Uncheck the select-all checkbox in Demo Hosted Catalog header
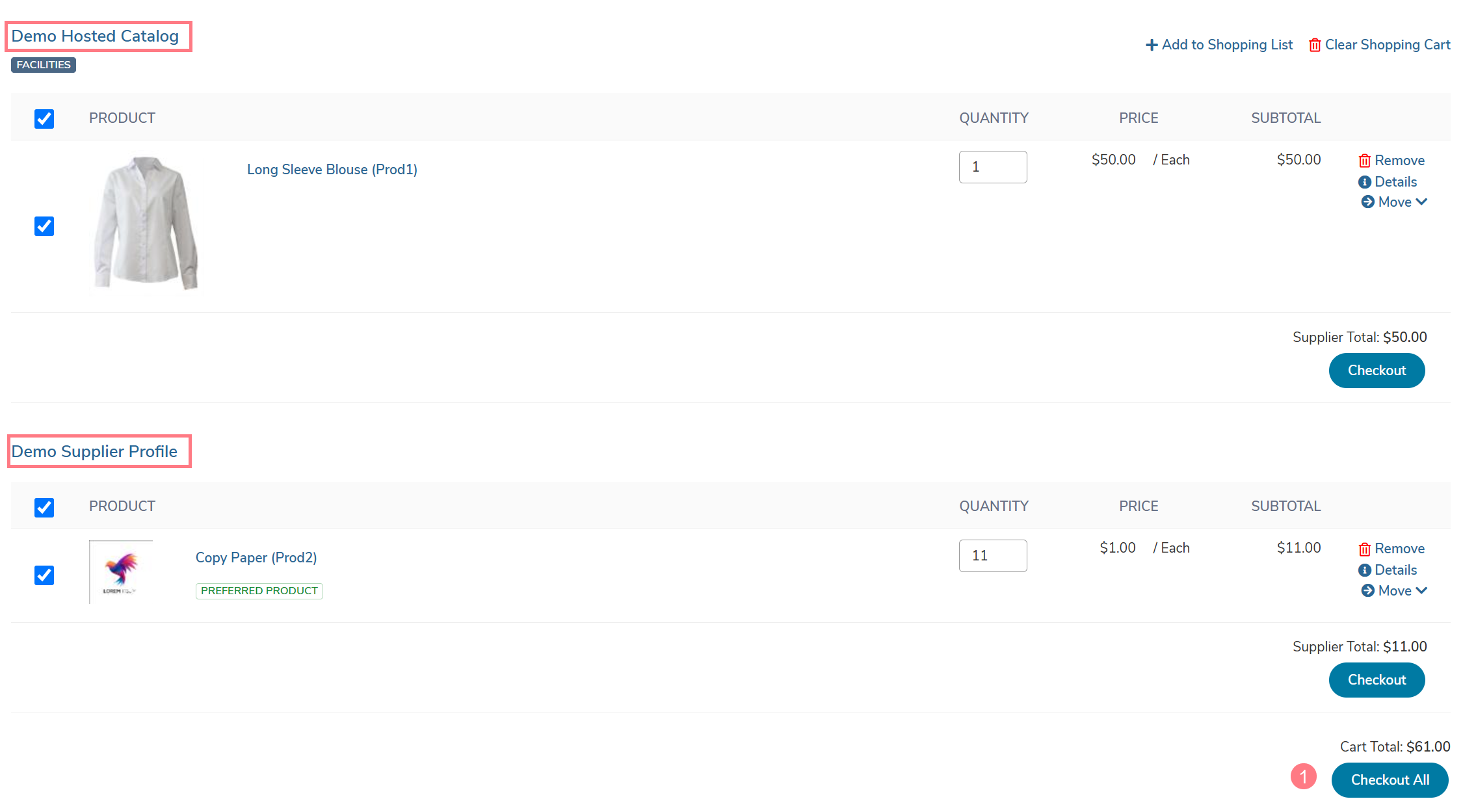The width and height of the screenshot is (1463, 812). point(44,119)
